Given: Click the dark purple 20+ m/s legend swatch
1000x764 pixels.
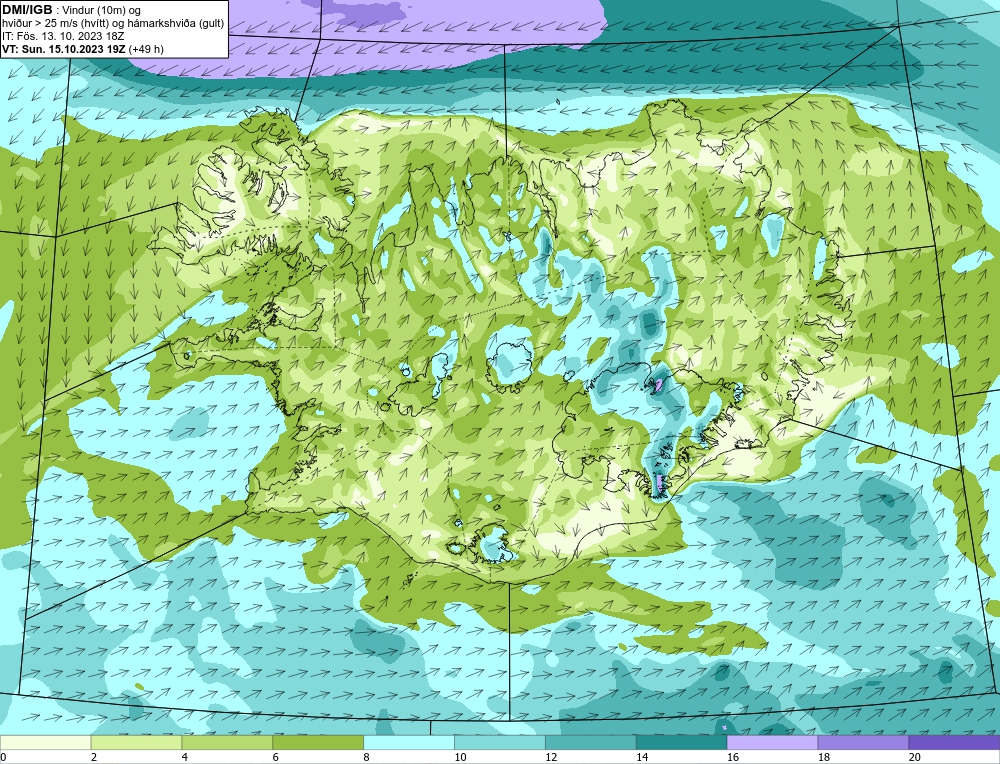Looking at the screenshot, I should click(954, 742).
